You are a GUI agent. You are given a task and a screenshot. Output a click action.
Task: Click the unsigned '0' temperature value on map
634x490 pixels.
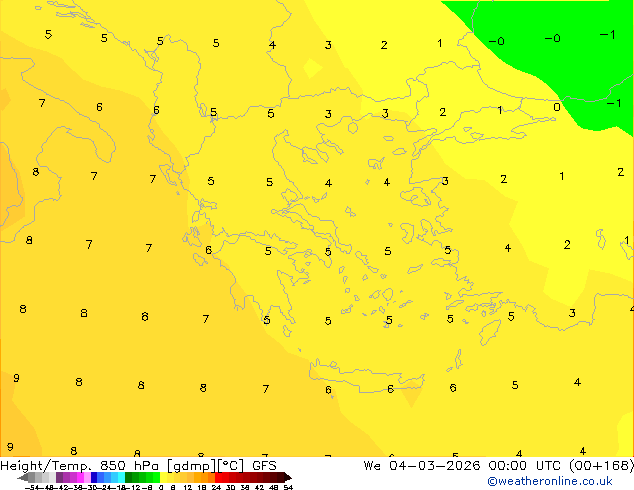coord(557,107)
